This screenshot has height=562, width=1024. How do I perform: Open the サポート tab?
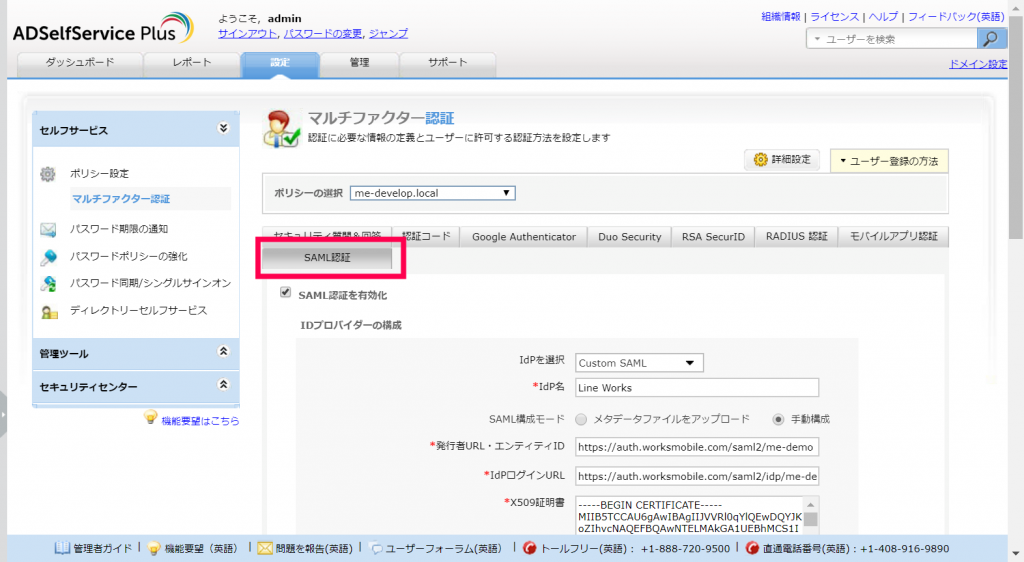tap(447, 63)
